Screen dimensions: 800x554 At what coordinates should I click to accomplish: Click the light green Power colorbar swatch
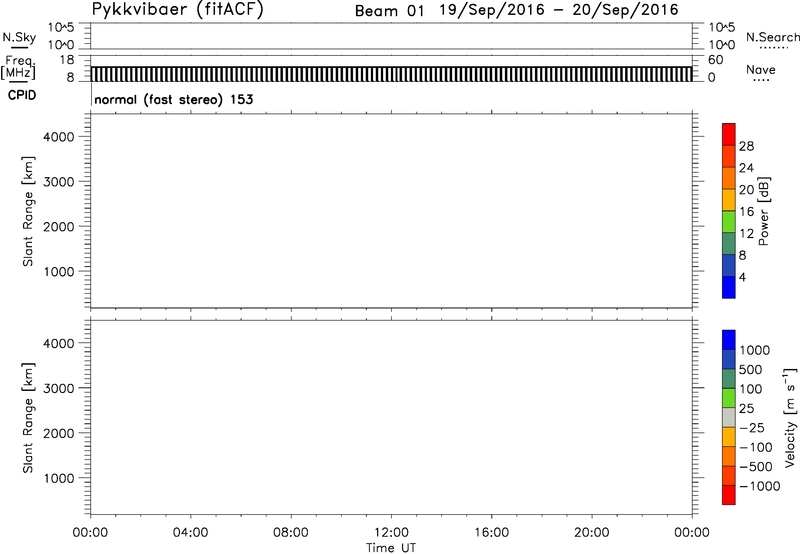[x=729, y=221]
